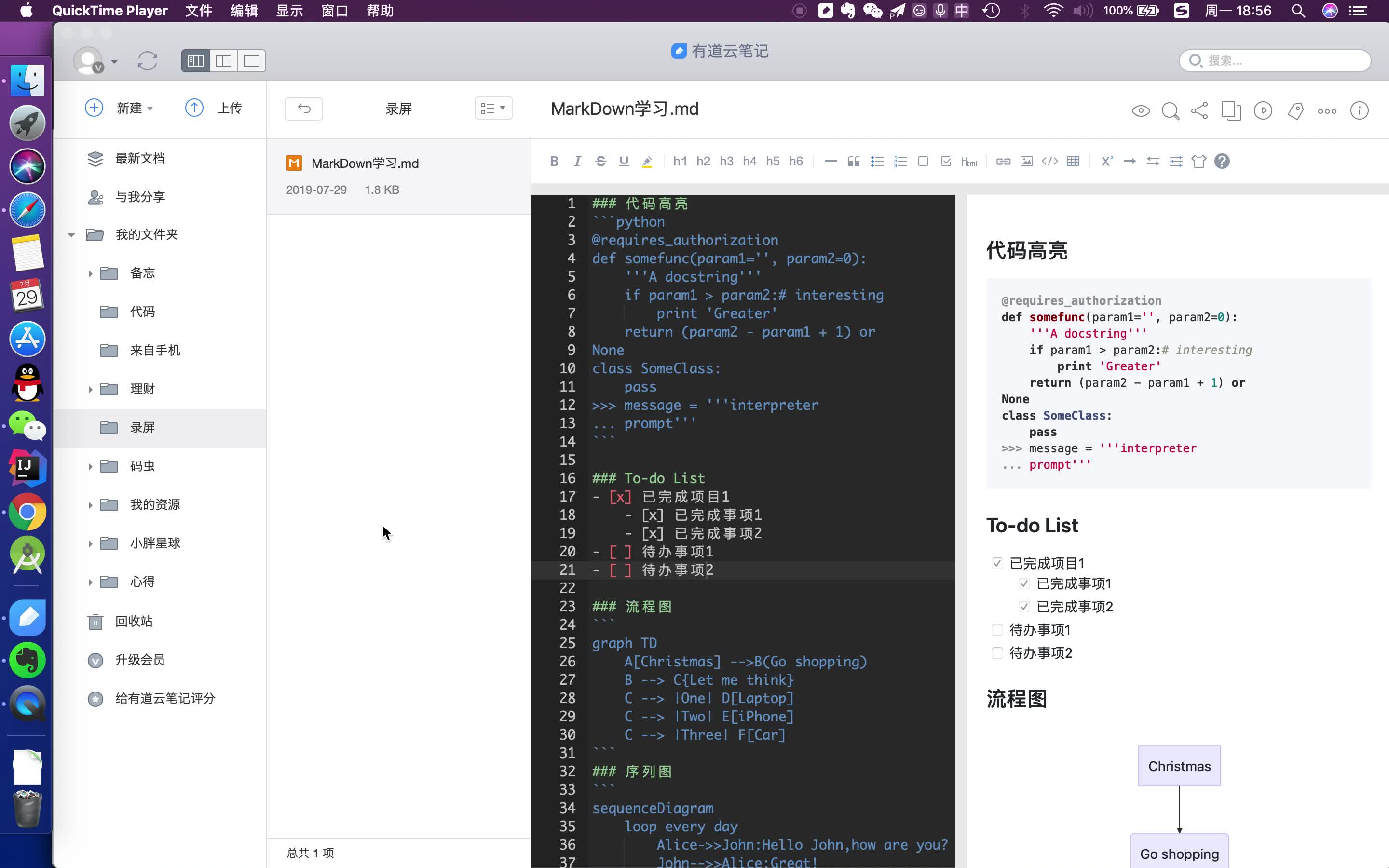The image size is (1389, 868).
Task: Toggle bold formatting in editor toolbar
Action: (x=554, y=162)
